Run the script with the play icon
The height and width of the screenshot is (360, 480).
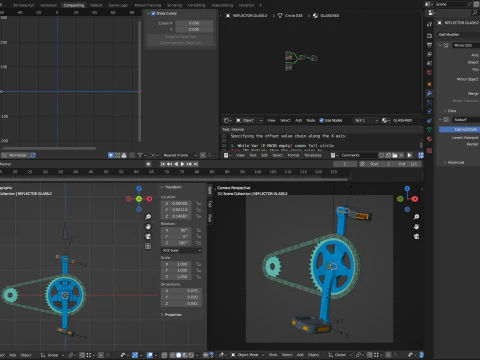coord(409,155)
